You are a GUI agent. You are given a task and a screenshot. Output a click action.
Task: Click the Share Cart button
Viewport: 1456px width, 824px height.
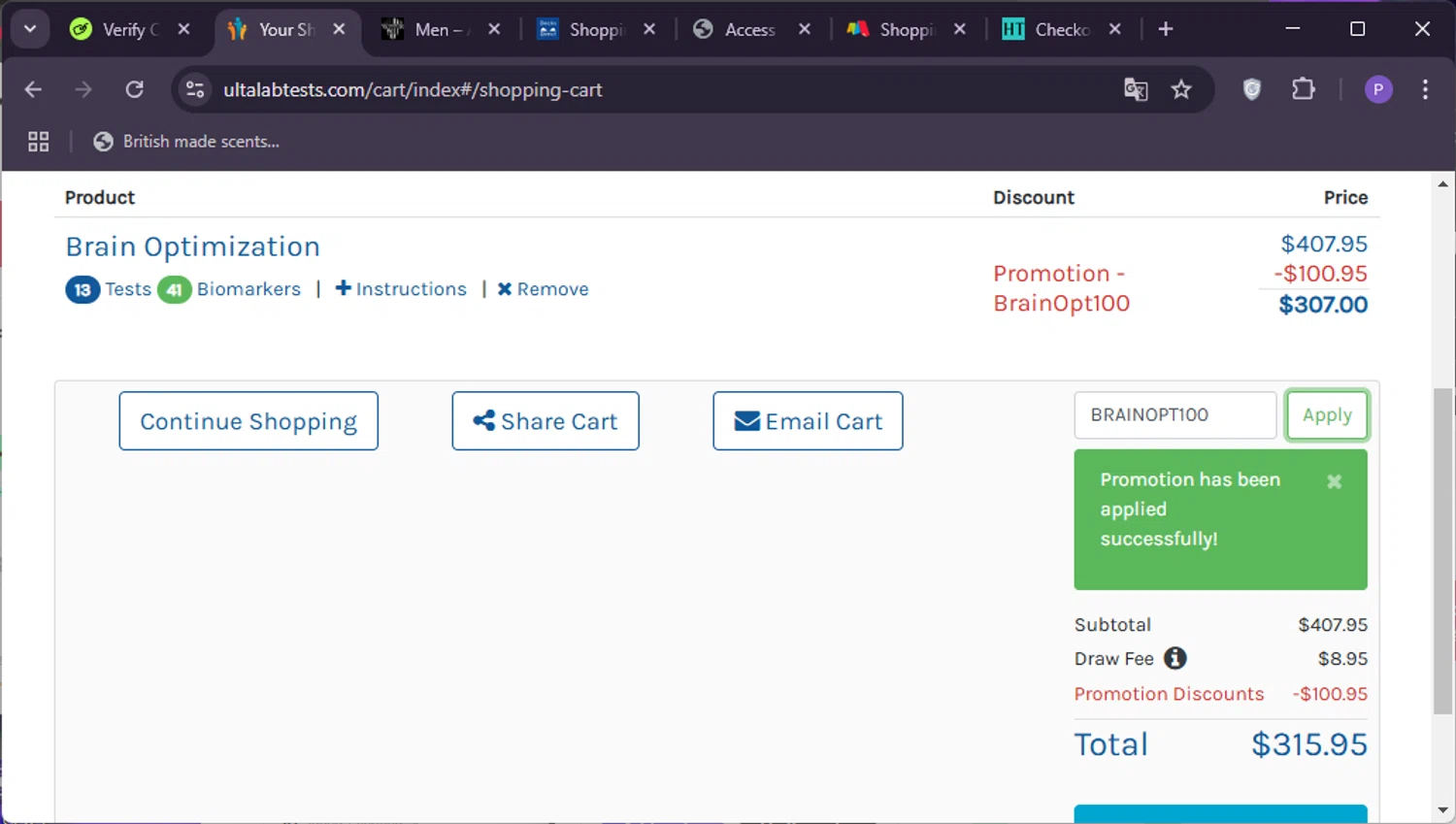(546, 421)
